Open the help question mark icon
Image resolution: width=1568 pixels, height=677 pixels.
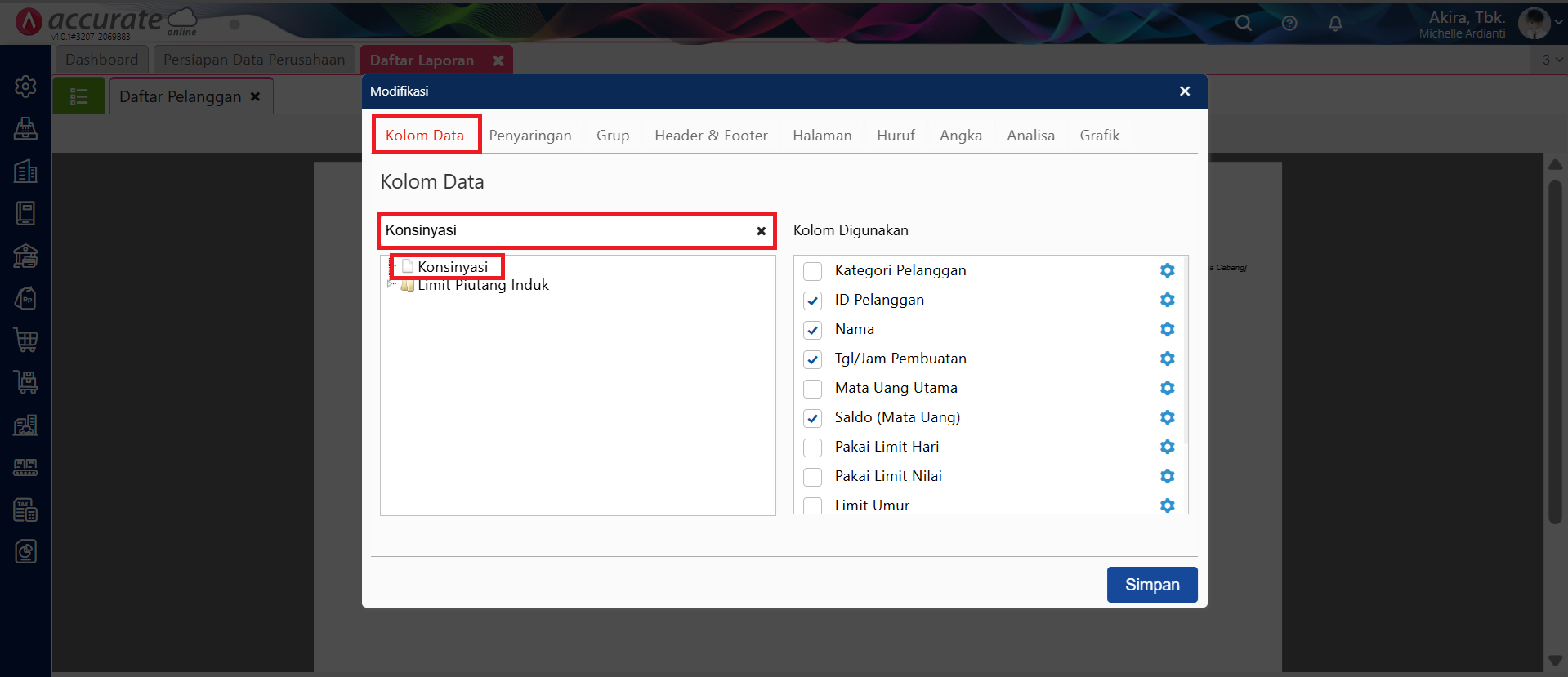pos(1289,23)
